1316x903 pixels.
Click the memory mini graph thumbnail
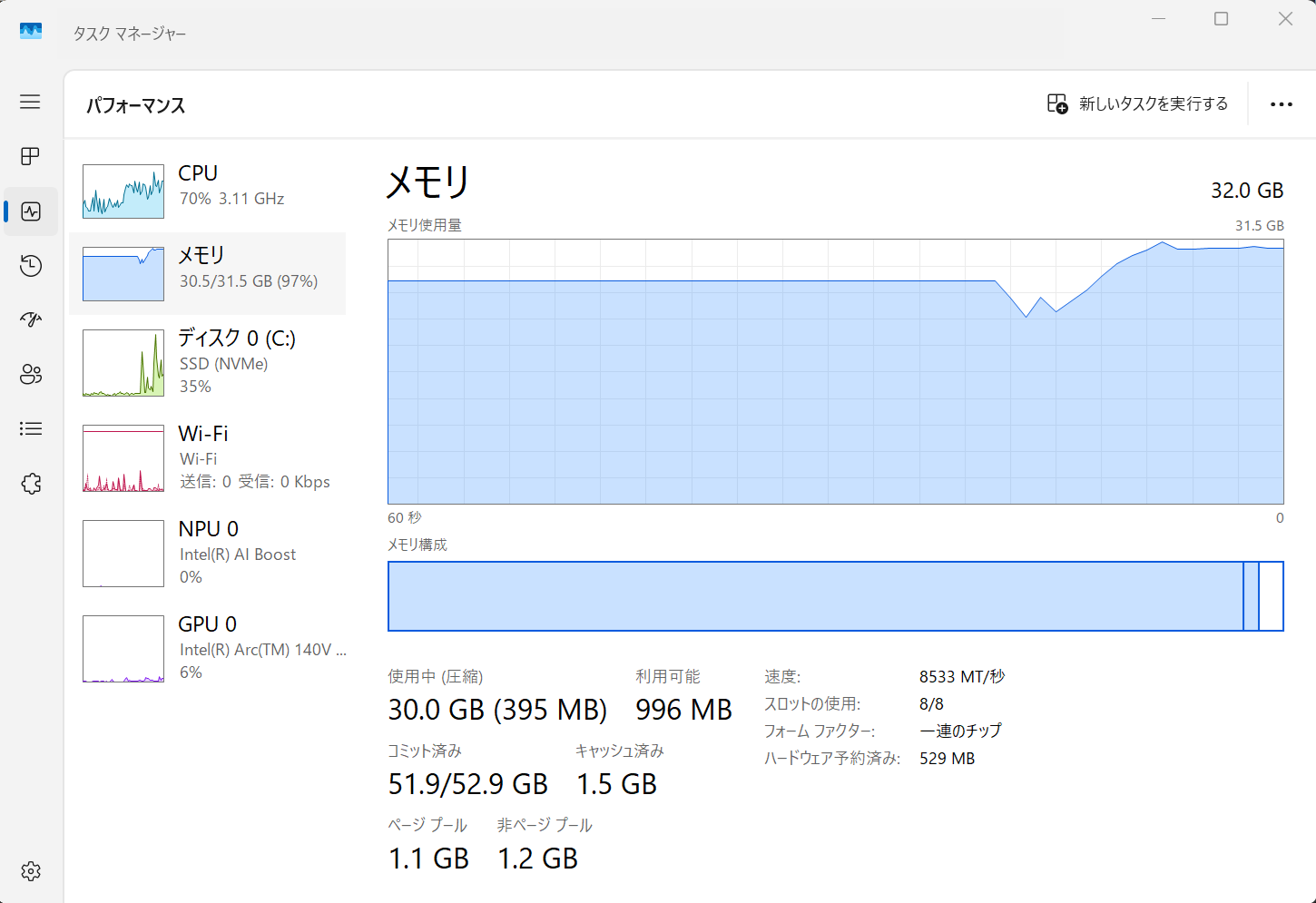tap(123, 274)
